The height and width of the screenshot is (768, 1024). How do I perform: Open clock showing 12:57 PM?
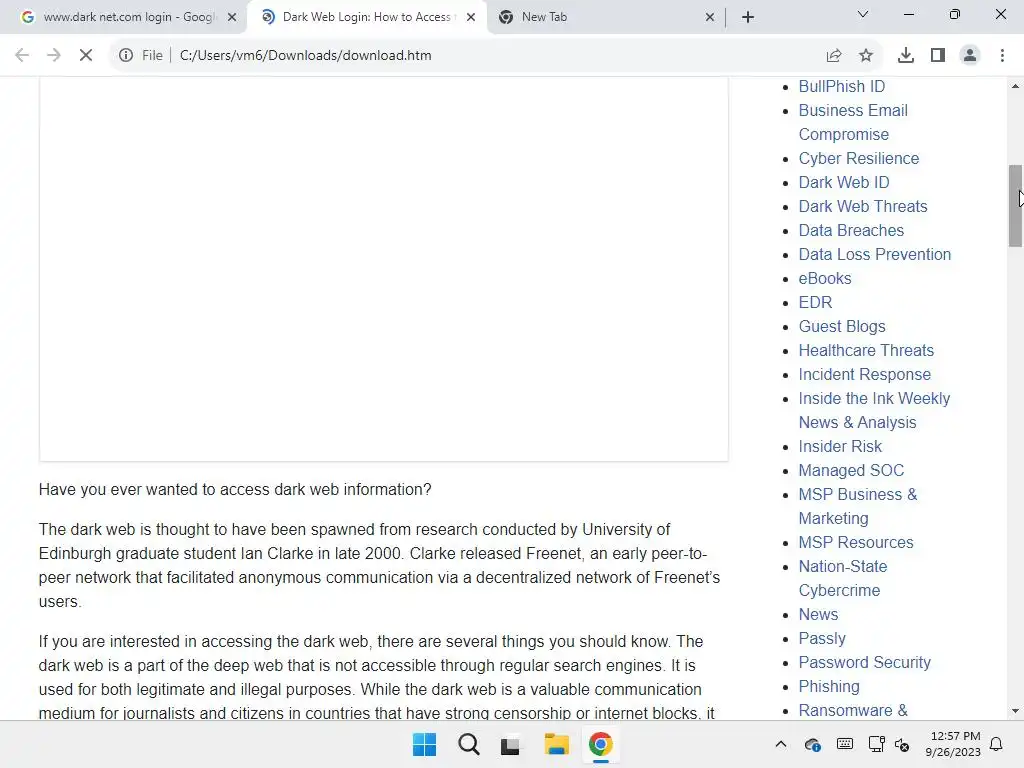953,744
